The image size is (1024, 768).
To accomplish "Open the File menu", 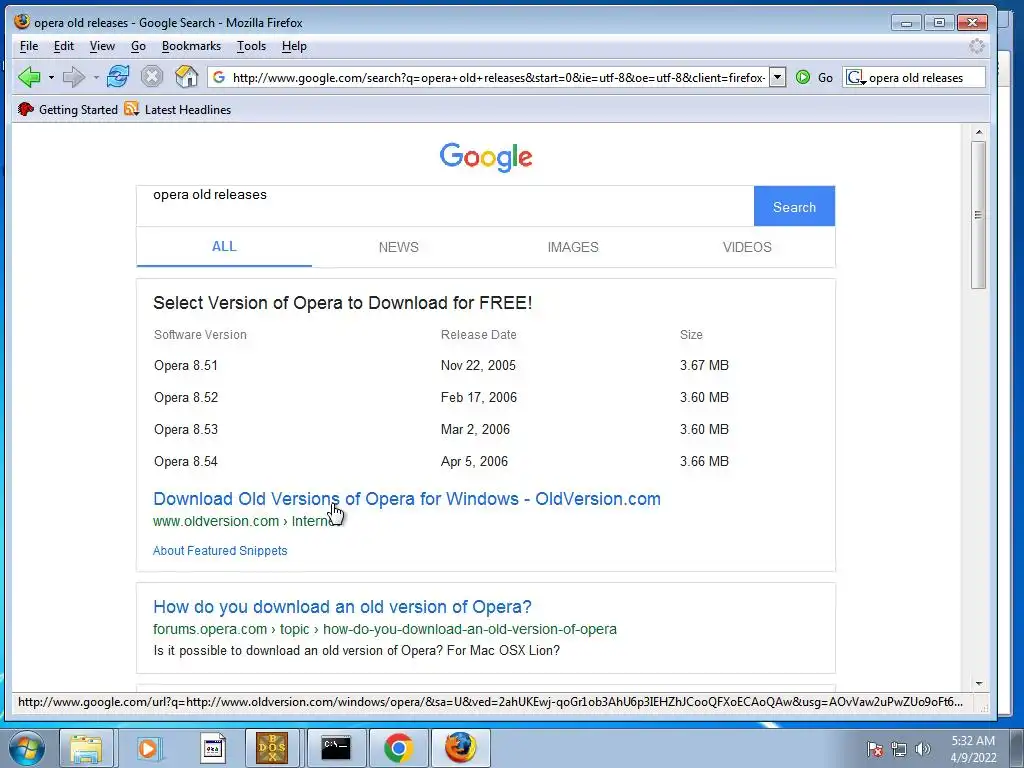I will tap(29, 46).
